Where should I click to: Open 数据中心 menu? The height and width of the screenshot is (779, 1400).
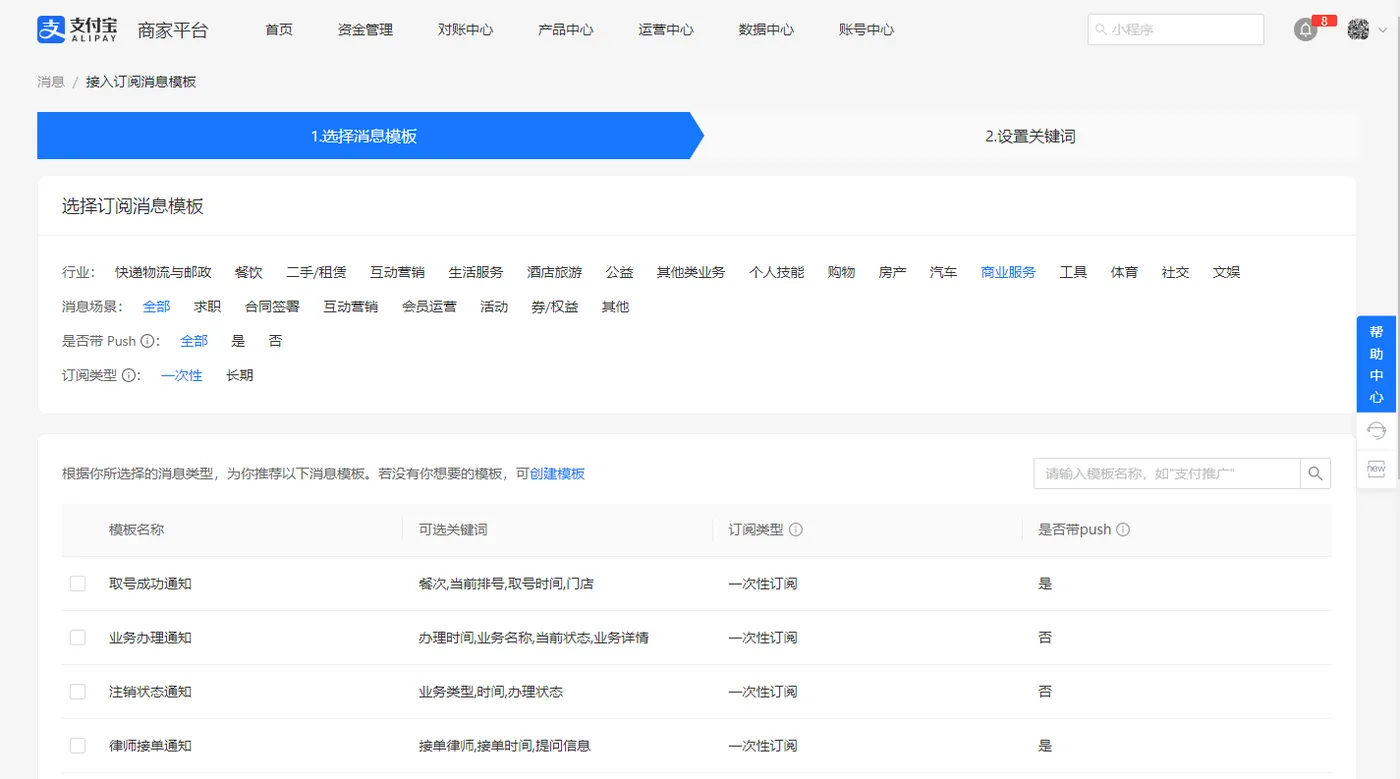pyautogui.click(x=766, y=30)
